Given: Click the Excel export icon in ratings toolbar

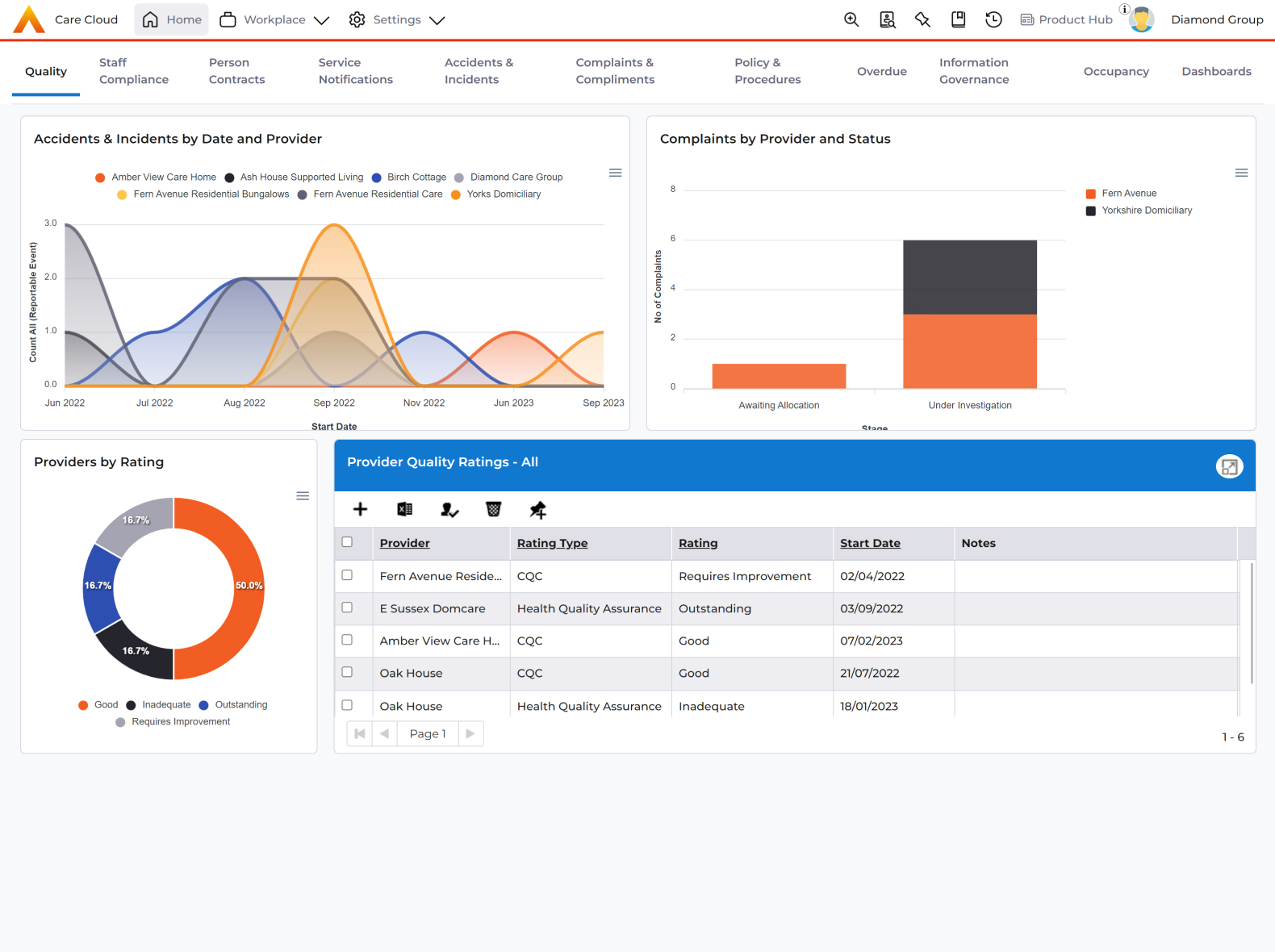Looking at the screenshot, I should [404, 509].
